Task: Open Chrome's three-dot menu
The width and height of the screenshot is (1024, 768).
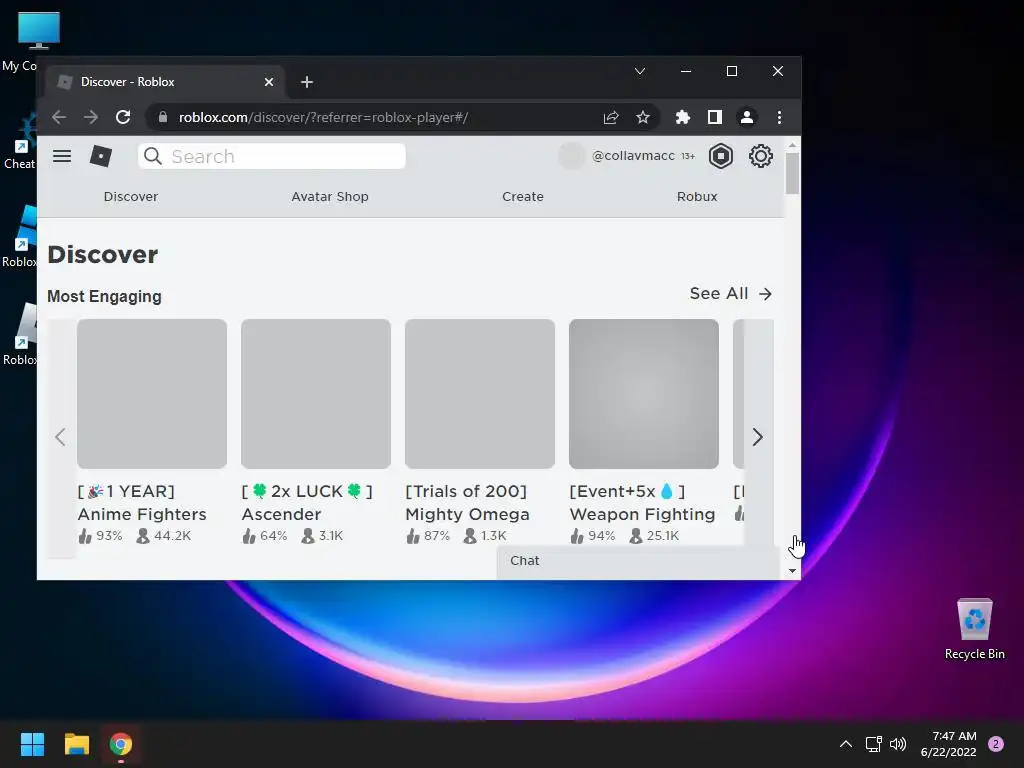Action: tap(779, 118)
